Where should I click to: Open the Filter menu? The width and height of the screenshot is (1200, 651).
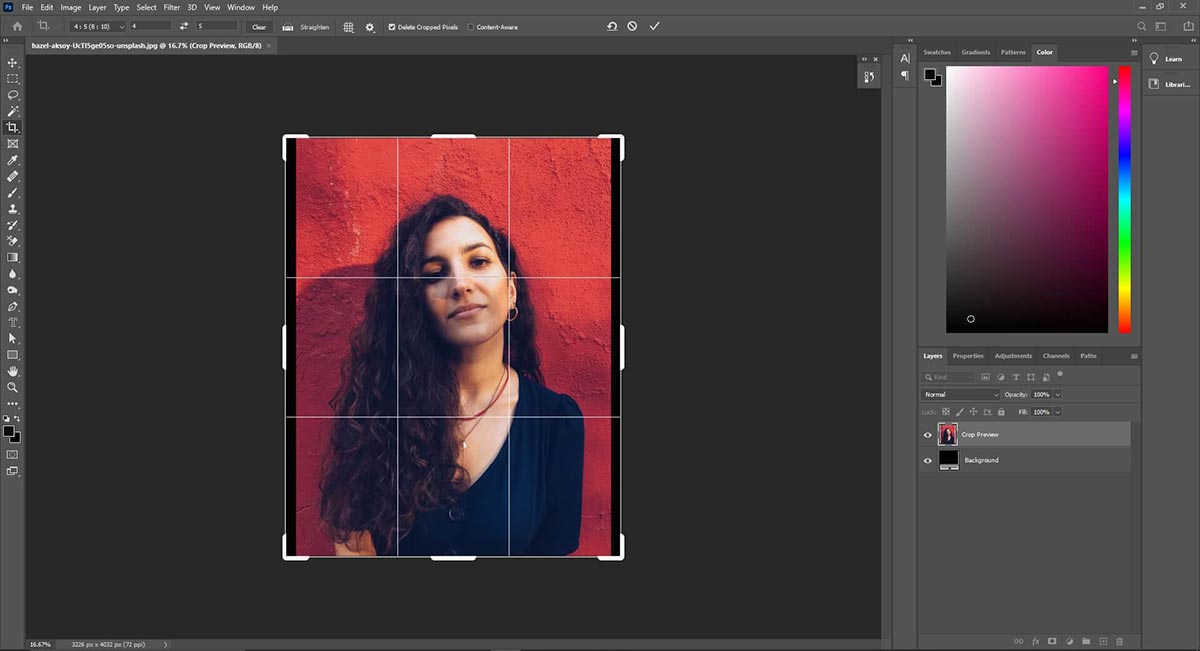coord(172,7)
